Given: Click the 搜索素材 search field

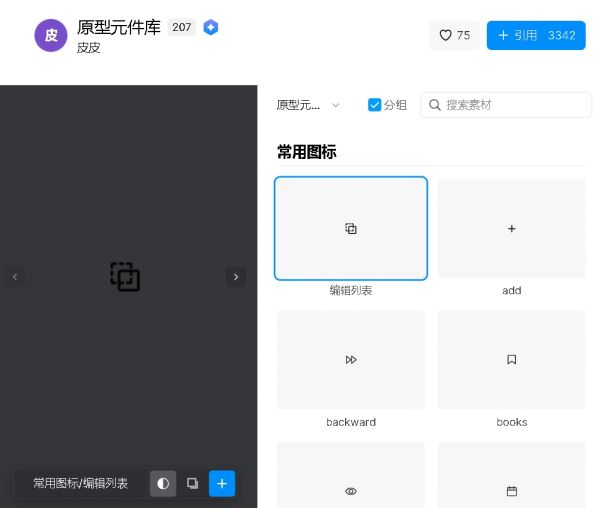Looking at the screenshot, I should tap(505, 105).
